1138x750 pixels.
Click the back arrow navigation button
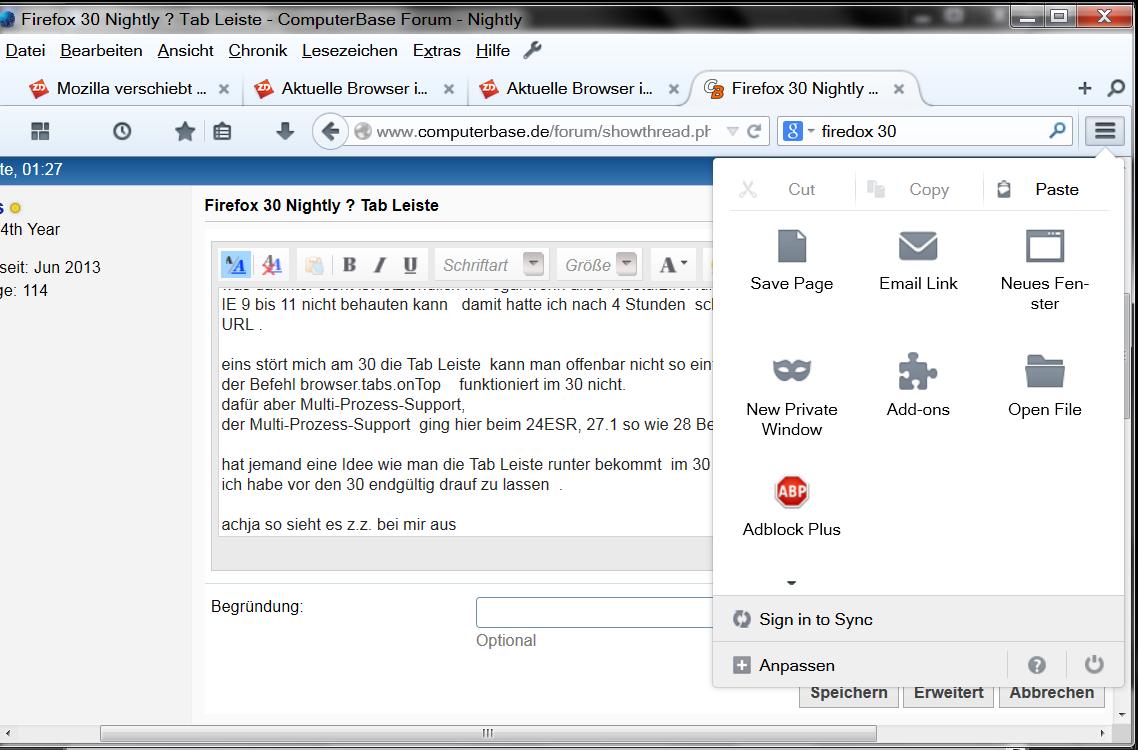tap(330, 131)
